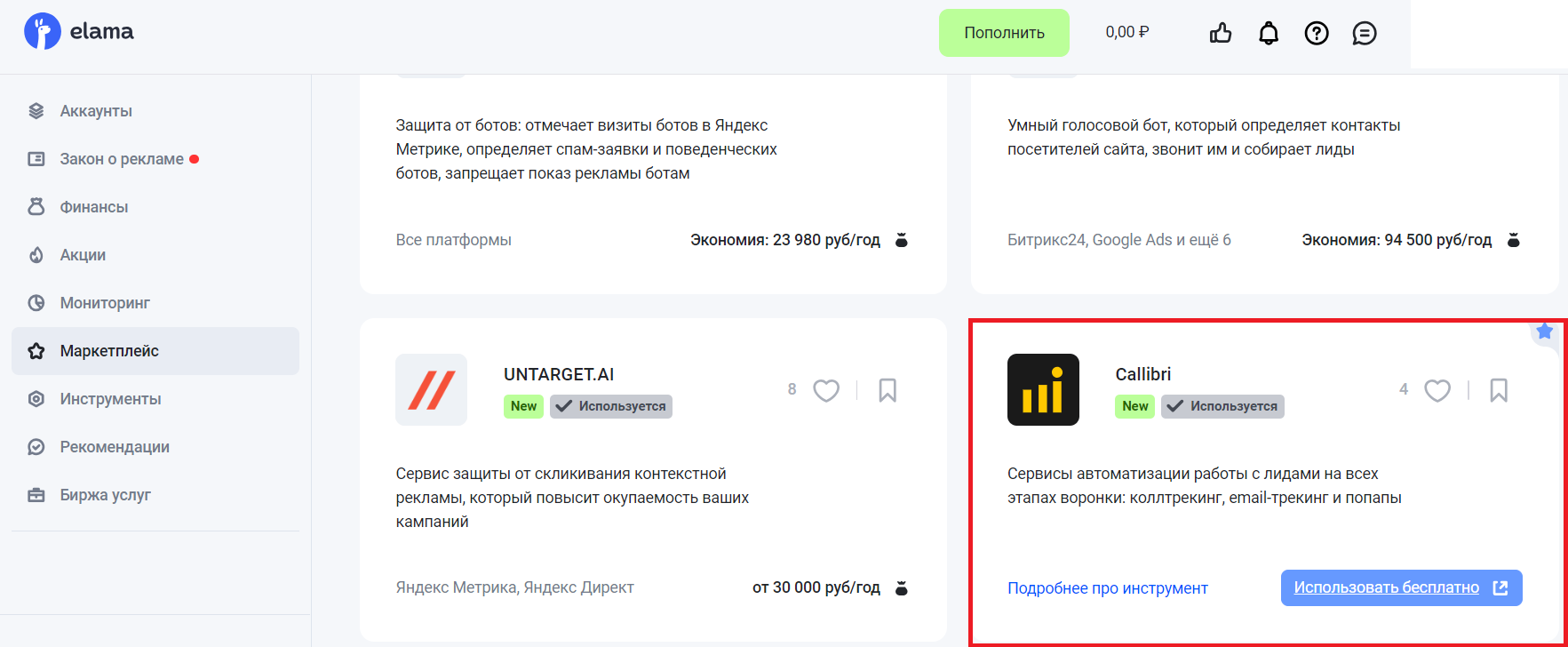Click the like count 8 on UNTARGET.AI

(x=792, y=389)
